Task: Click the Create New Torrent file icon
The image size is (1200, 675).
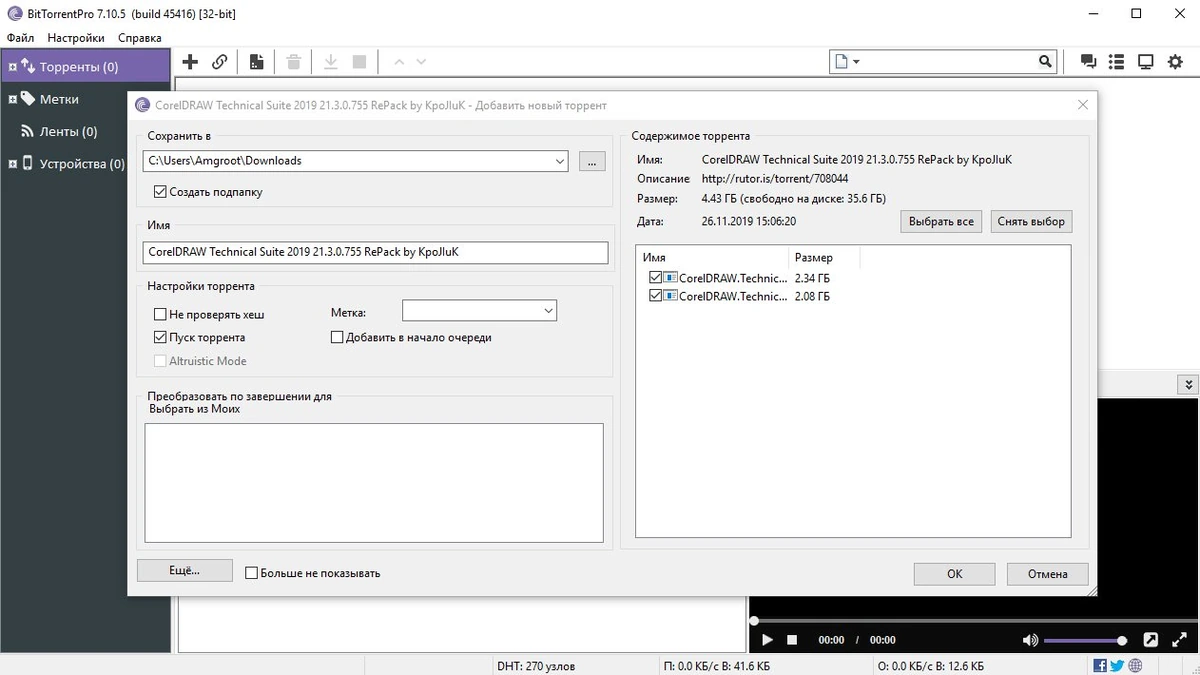Action: (257, 62)
